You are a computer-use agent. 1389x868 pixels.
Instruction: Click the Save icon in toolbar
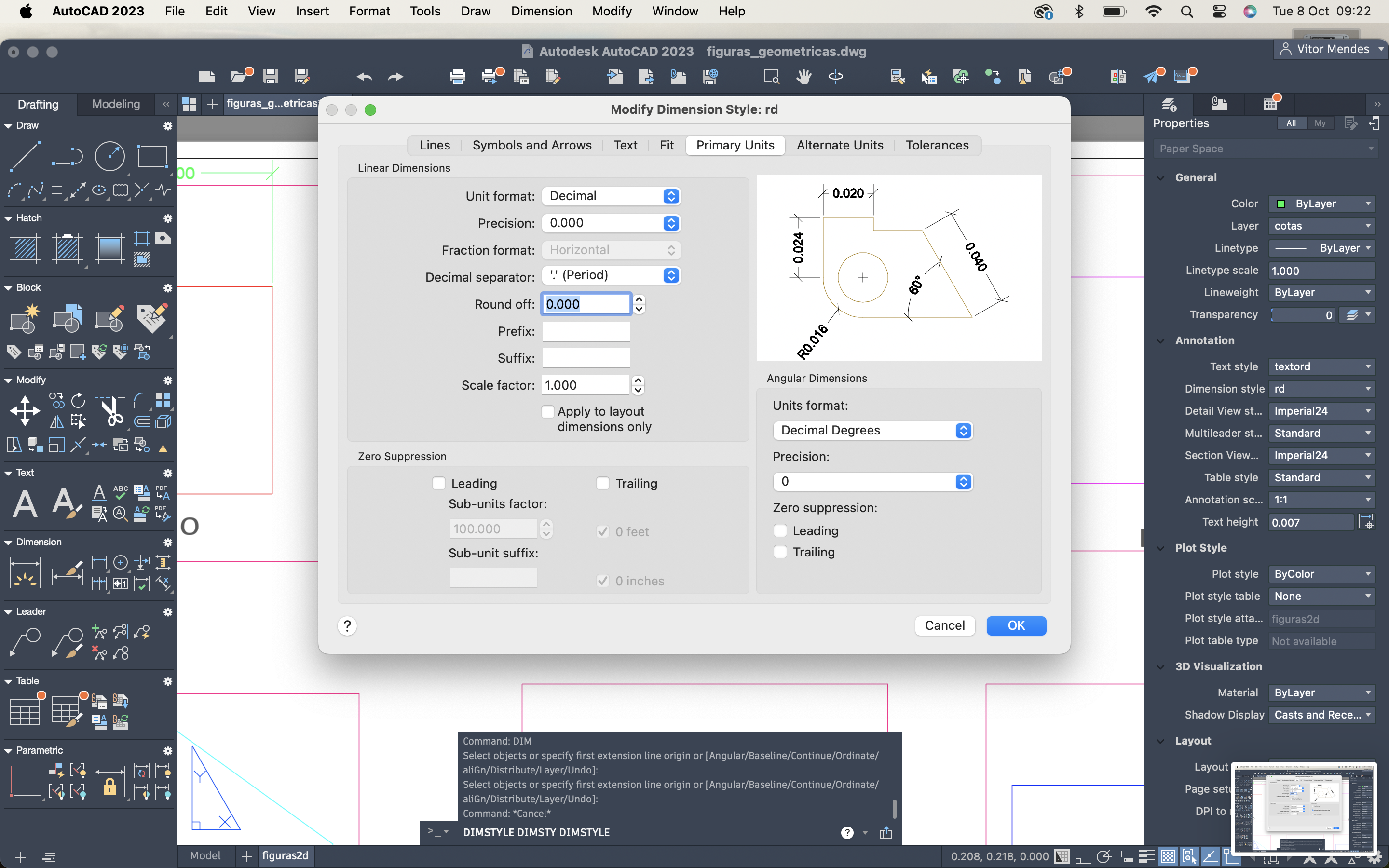click(x=271, y=76)
